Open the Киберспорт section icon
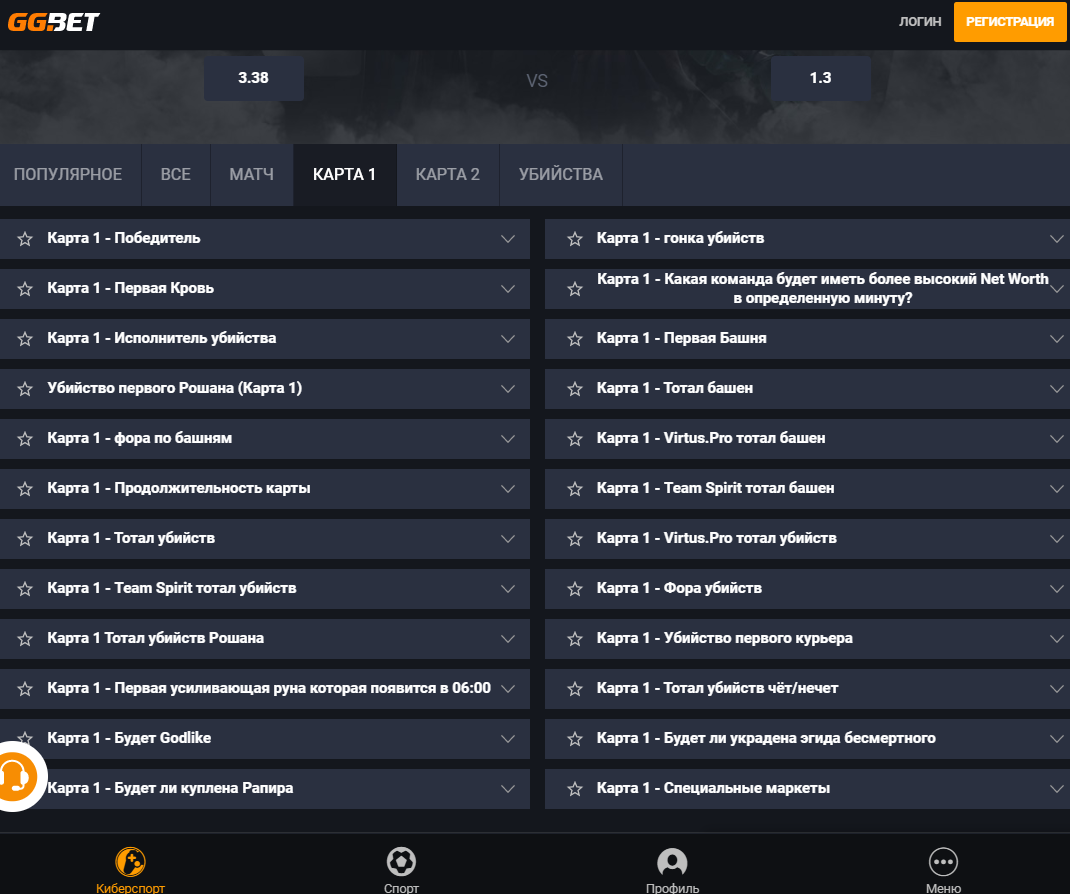This screenshot has width=1070, height=894. [x=131, y=861]
